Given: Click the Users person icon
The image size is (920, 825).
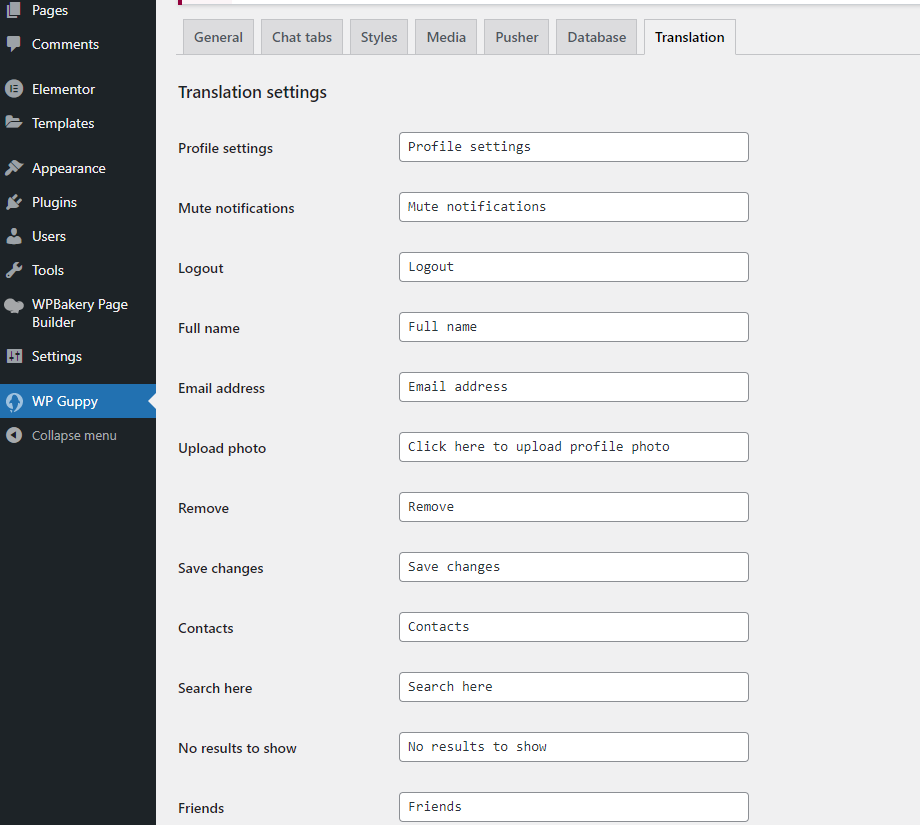Looking at the screenshot, I should point(14,236).
